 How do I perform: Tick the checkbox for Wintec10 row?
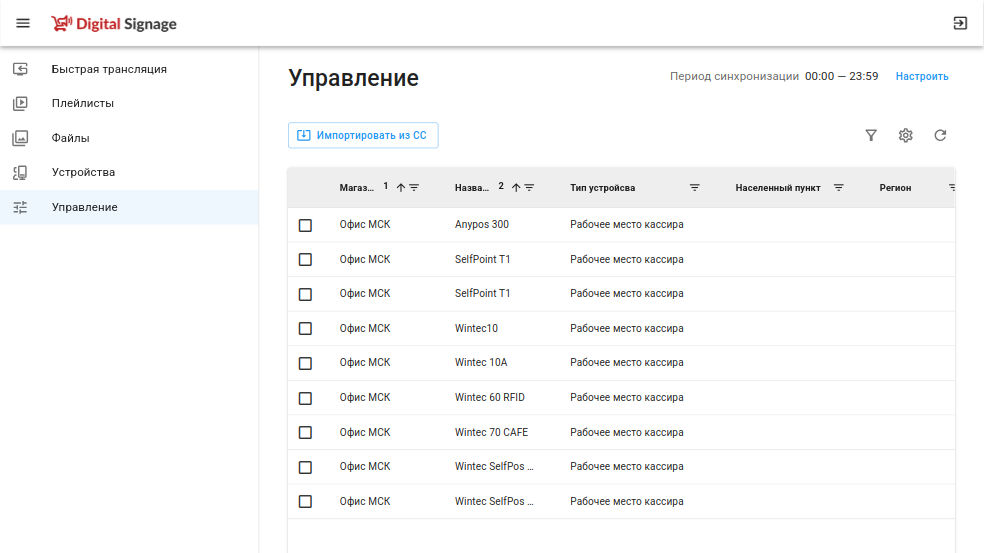point(305,329)
